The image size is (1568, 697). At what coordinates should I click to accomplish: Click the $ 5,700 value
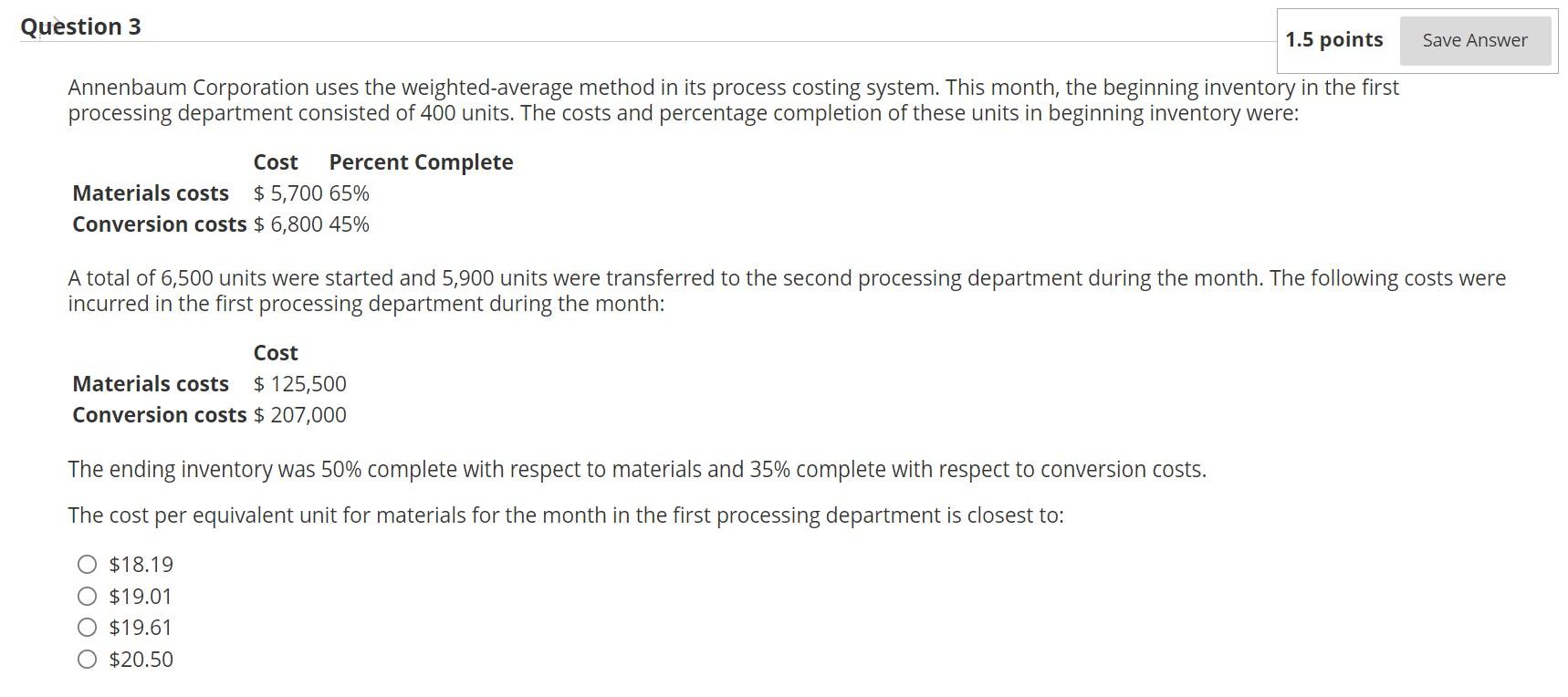tap(287, 192)
